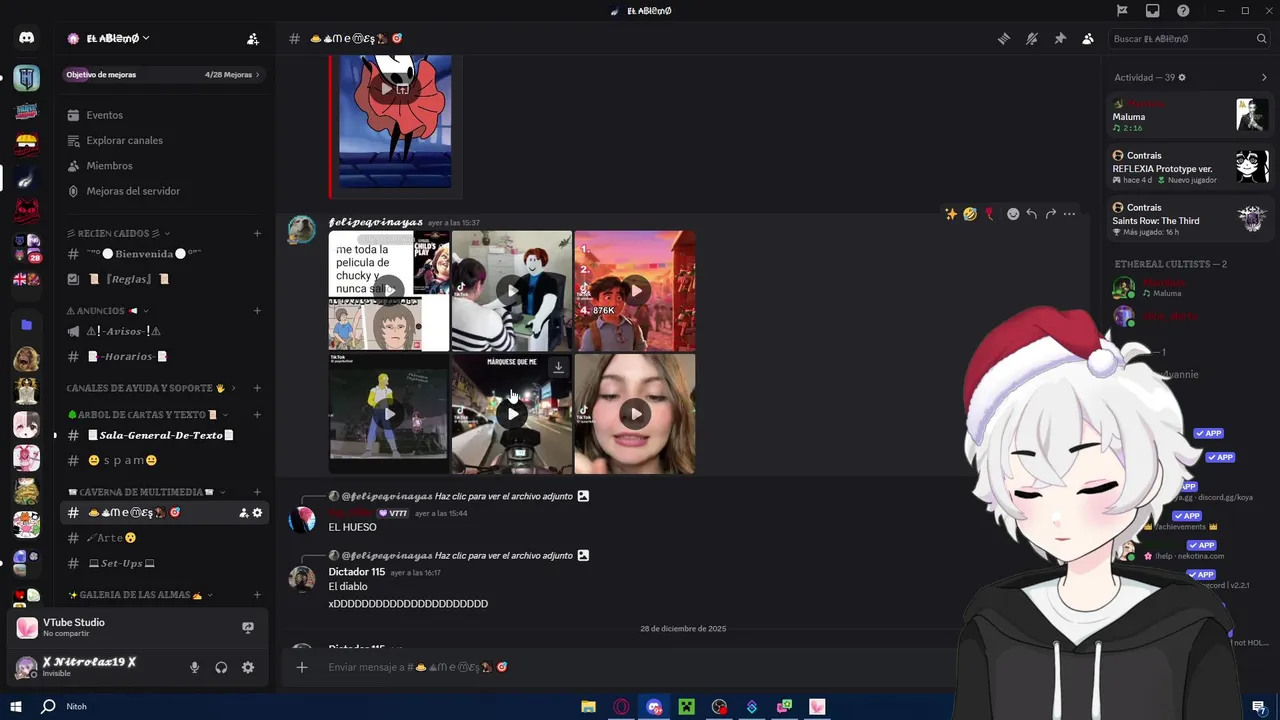Play the 876K animated video
Image resolution: width=1280 pixels, height=720 pixels.
[x=635, y=291]
